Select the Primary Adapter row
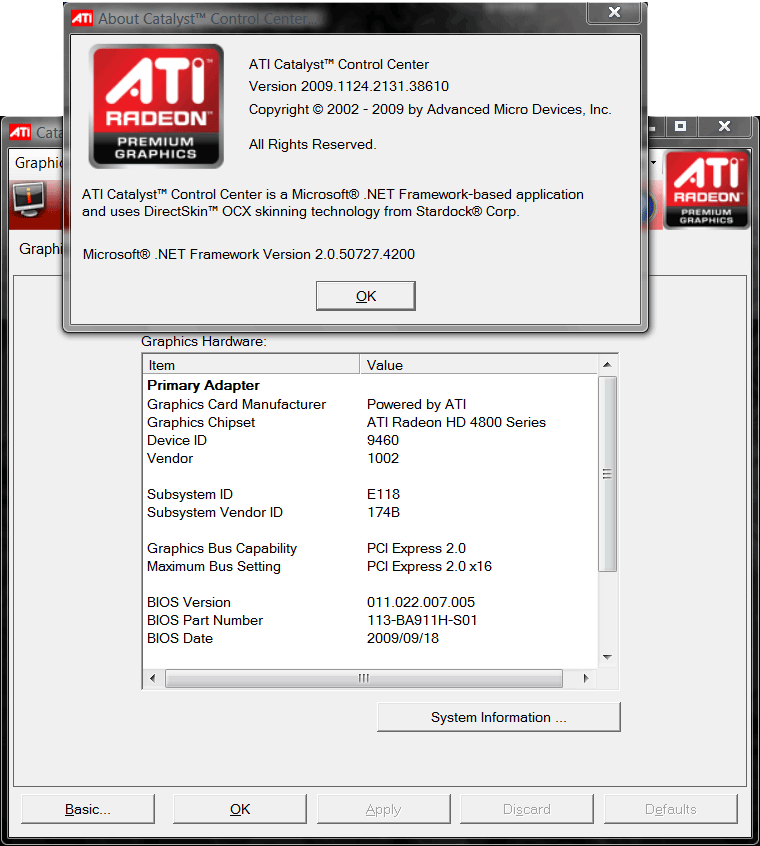Screen dimensions: 760x846 click(370, 385)
